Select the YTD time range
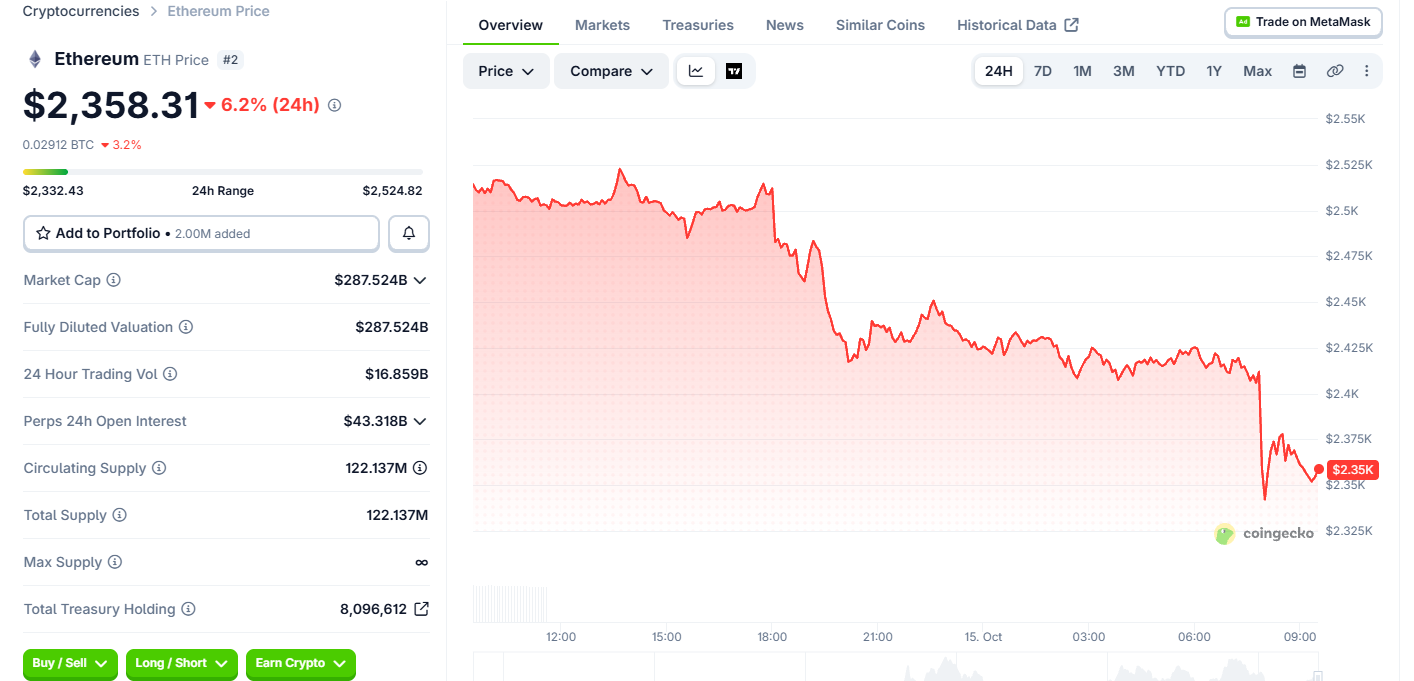Screen dimensions: 1414x681 pyautogui.click(x=1171, y=71)
